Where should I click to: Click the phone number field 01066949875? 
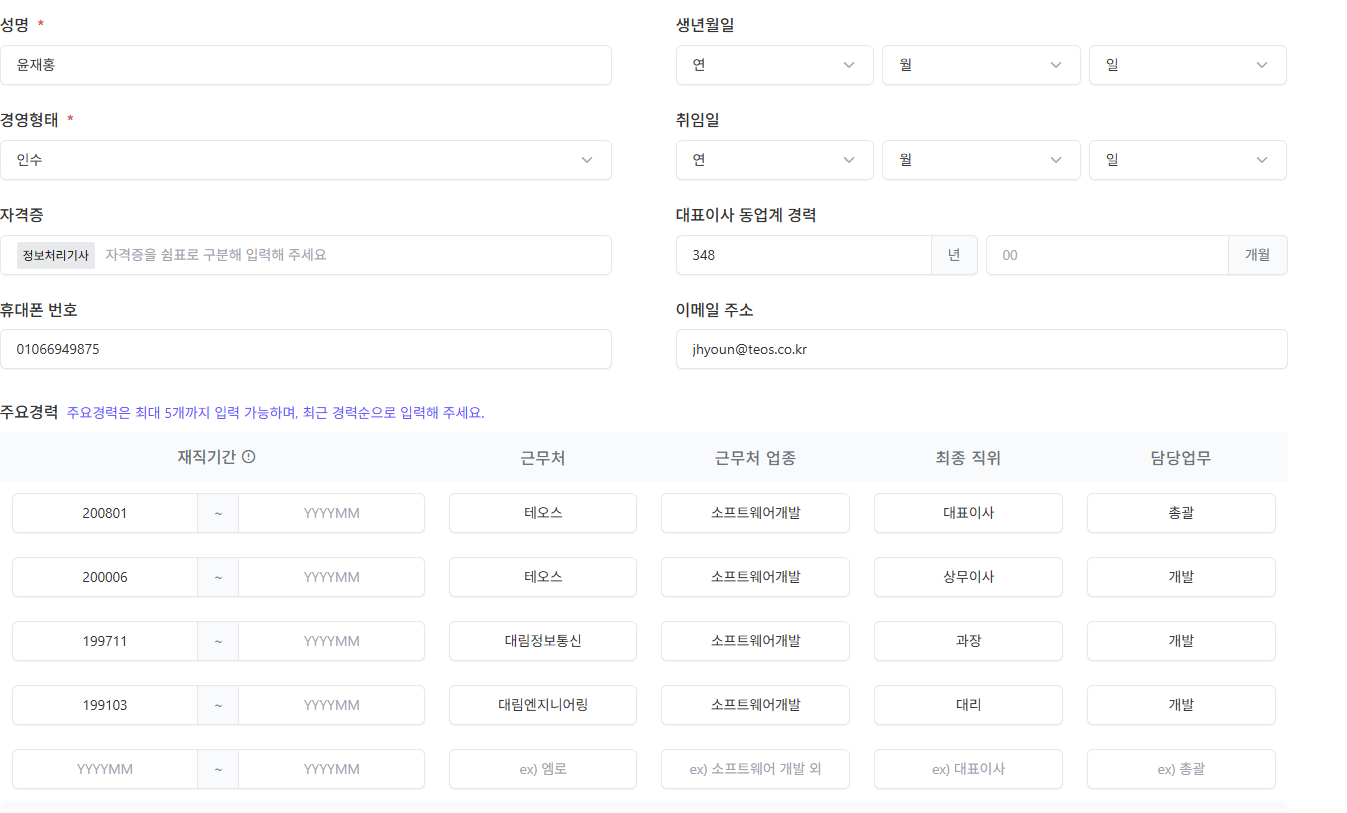306,349
